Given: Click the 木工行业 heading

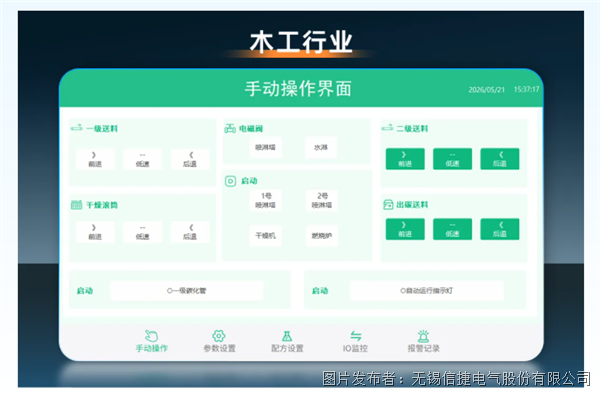Looking at the screenshot, I should (301, 42).
